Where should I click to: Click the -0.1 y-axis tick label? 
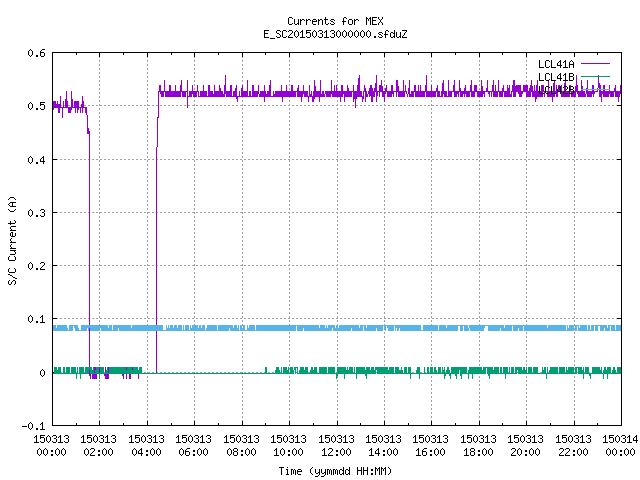[33, 426]
